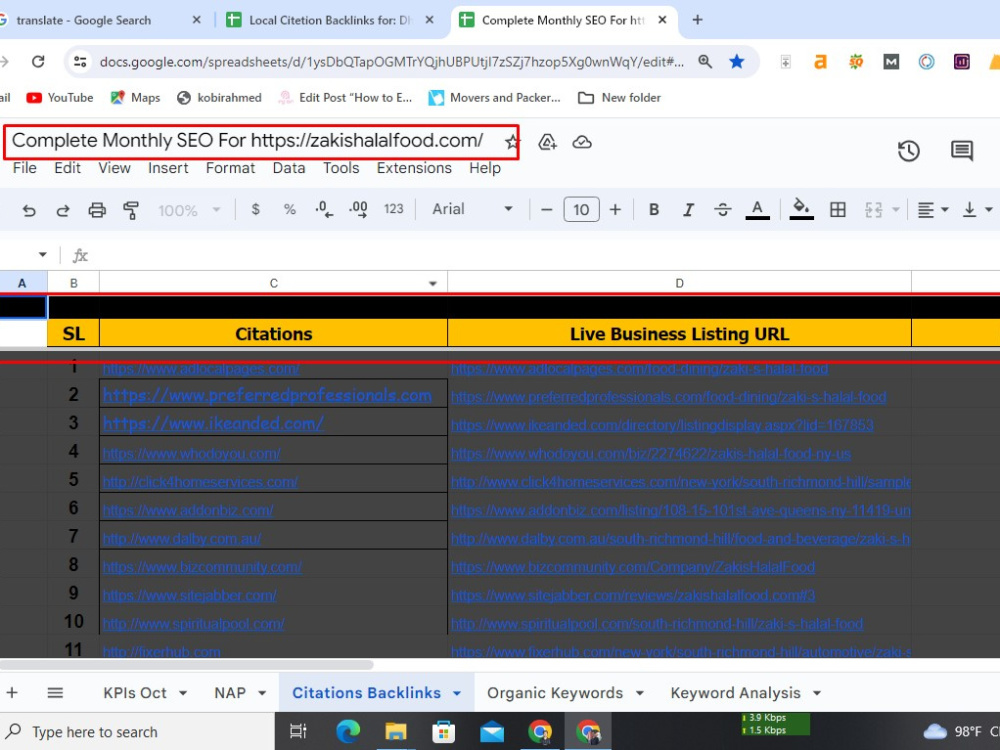1000x750 pixels.
Task: Open Citations Backlinks tab dropdown arrow
Action: (457, 693)
